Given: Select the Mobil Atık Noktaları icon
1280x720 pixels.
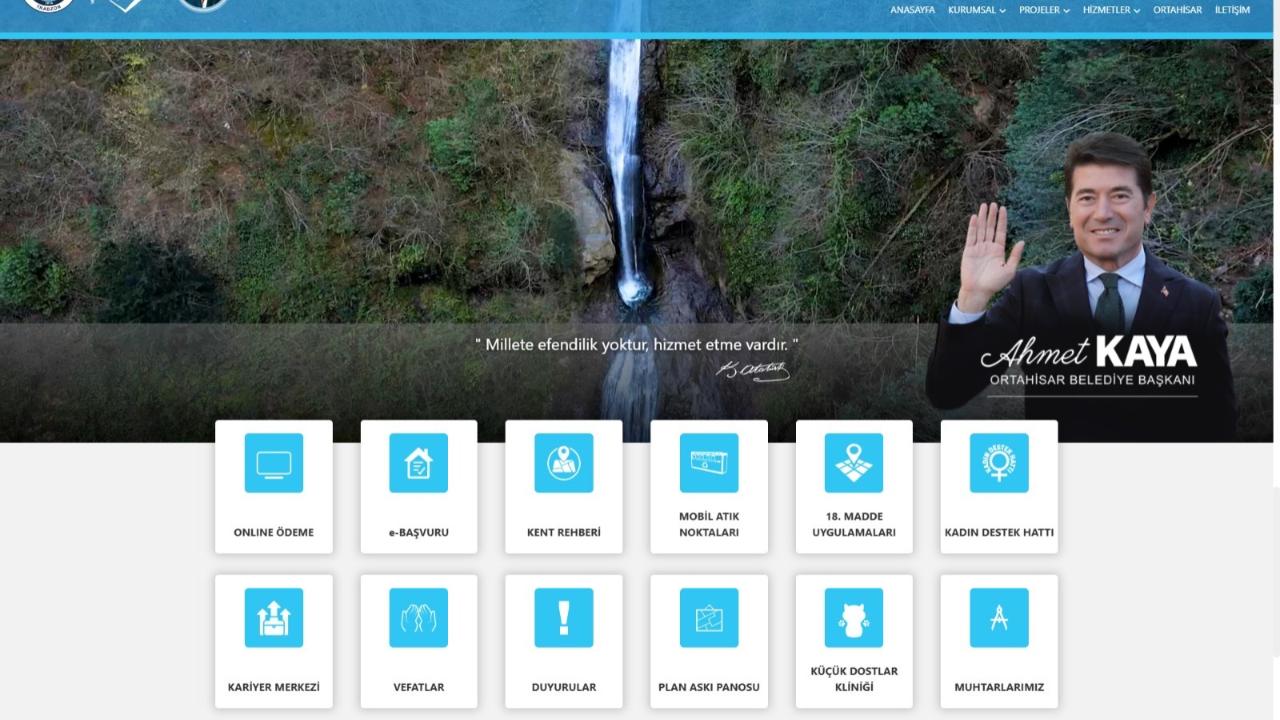Looking at the screenshot, I should pos(709,463).
